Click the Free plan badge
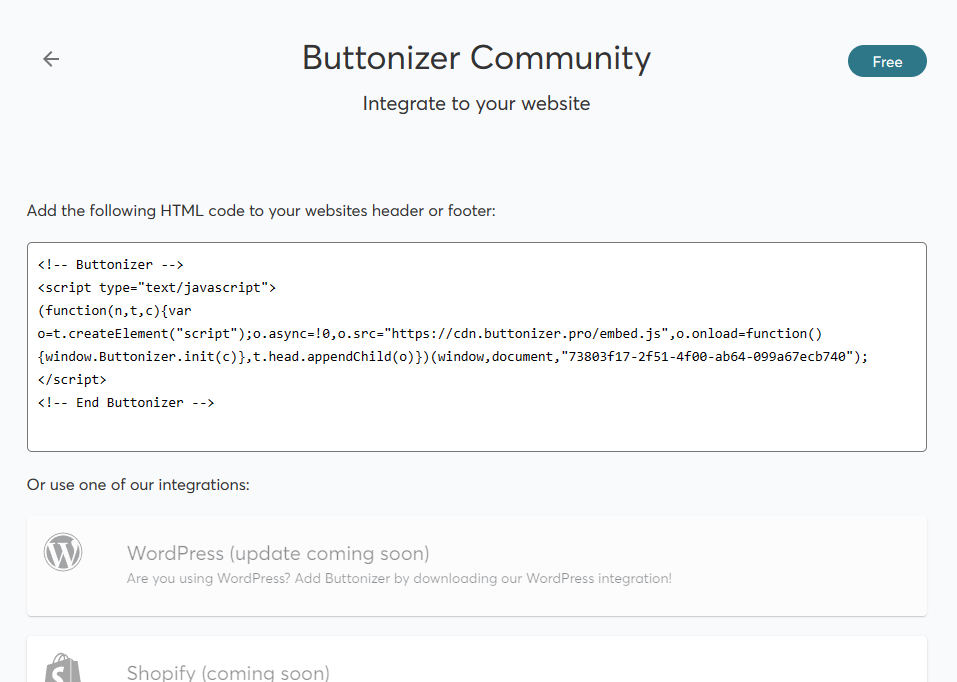The image size is (957, 682). [887, 61]
